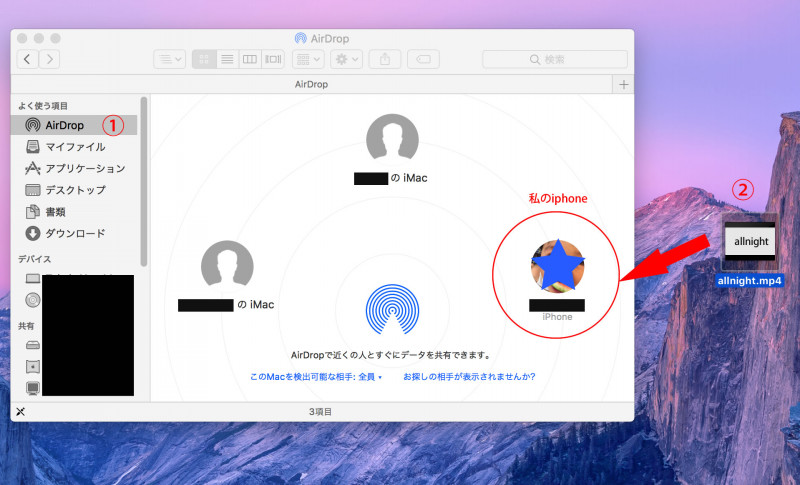Open the path dropdown left of view buttons
This screenshot has width=800, height=485.
pos(169,59)
